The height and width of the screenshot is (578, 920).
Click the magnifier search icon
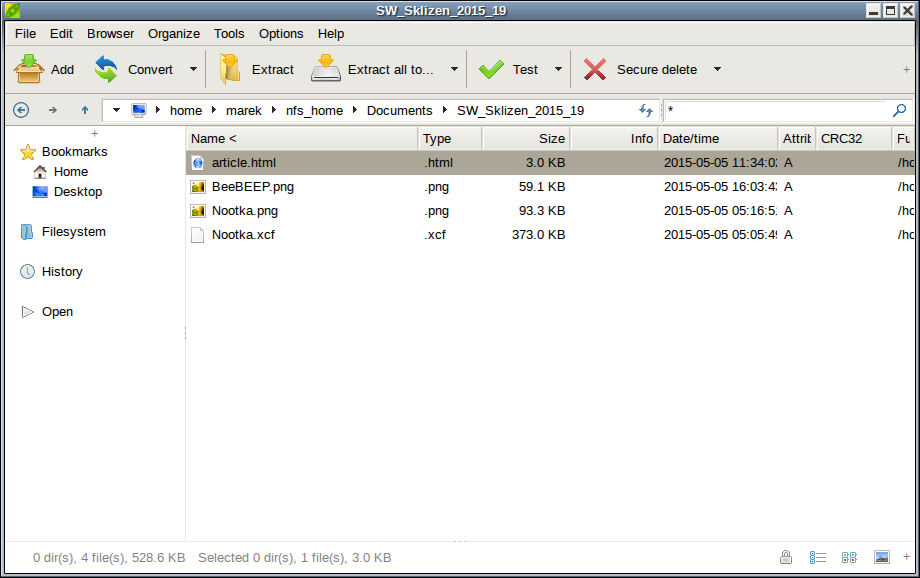point(899,110)
